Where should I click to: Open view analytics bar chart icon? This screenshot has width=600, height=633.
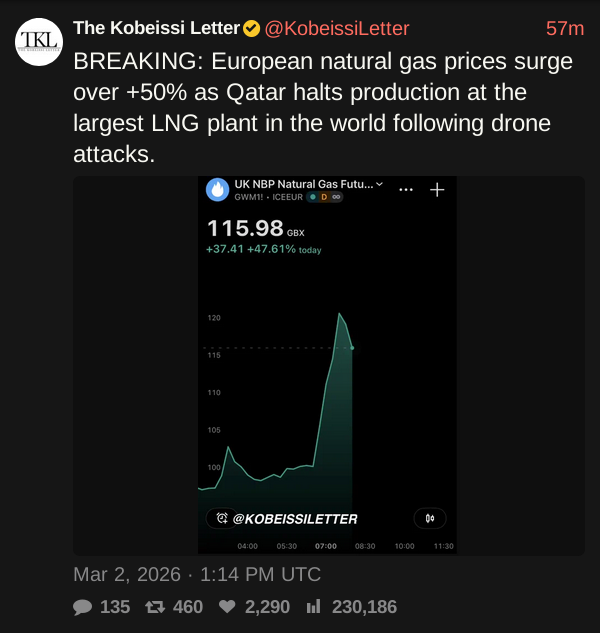(313, 606)
